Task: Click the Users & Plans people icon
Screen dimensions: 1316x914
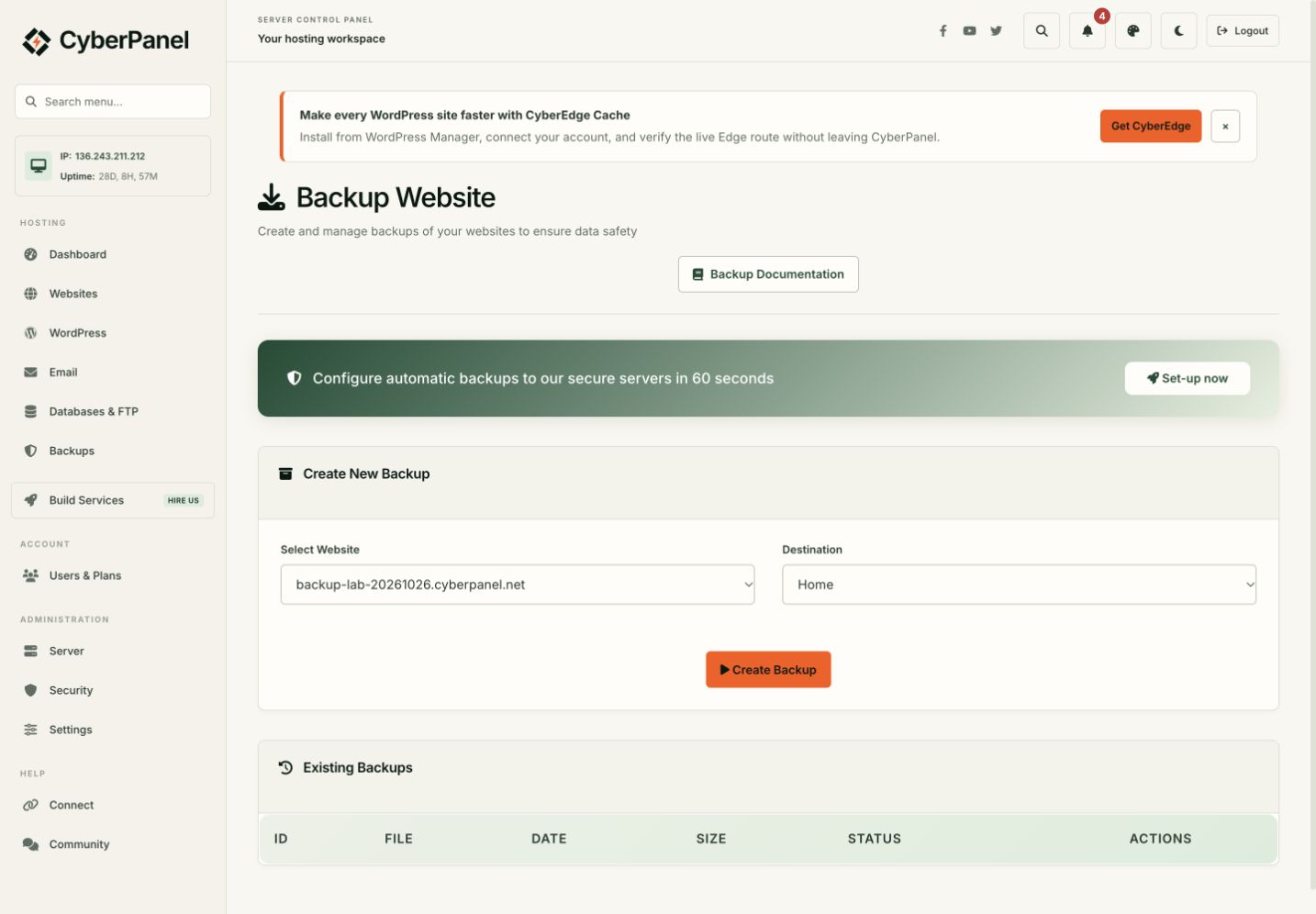Action: (30, 575)
